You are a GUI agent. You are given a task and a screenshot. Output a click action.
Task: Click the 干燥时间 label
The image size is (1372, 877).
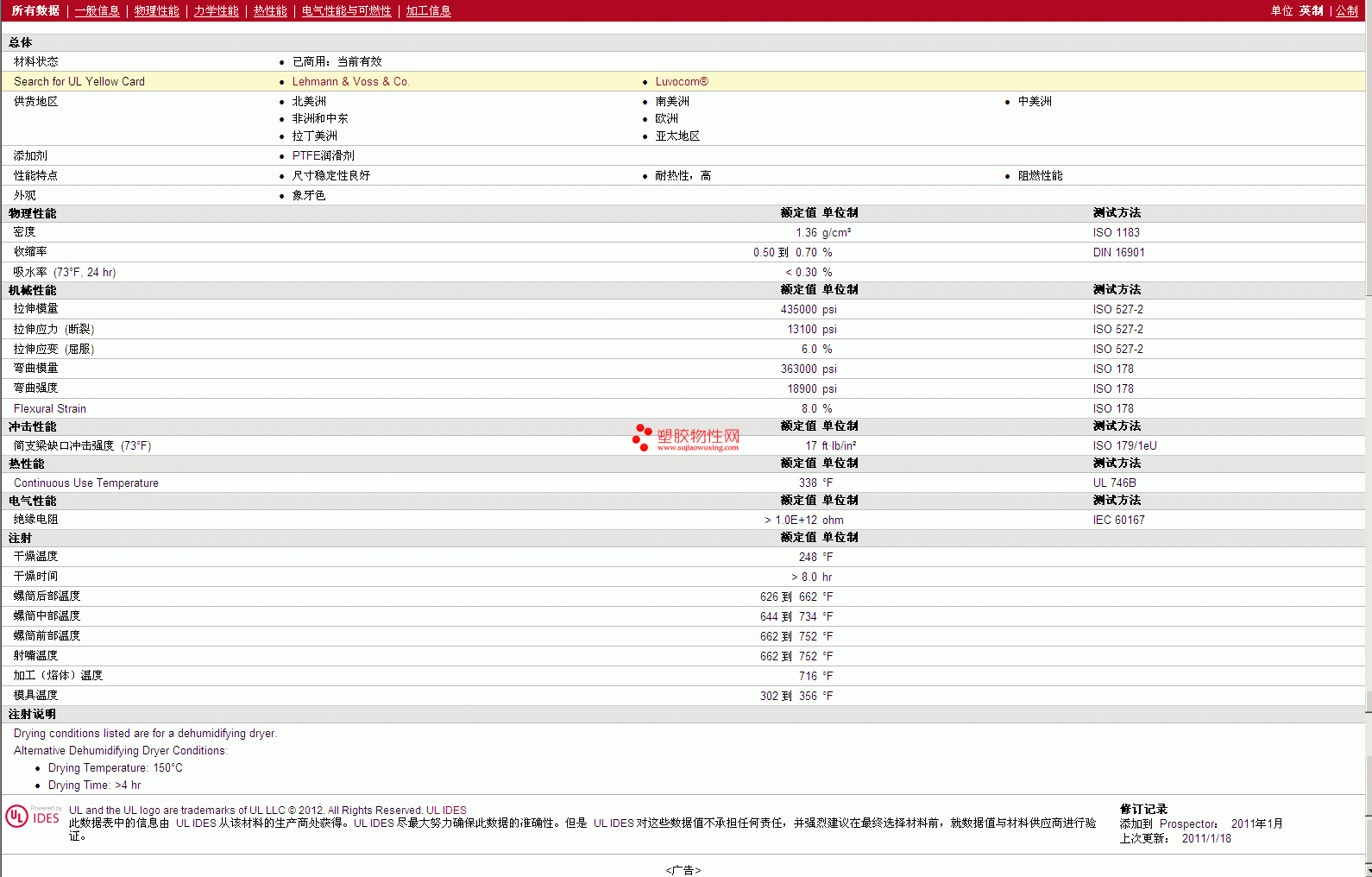point(36,577)
